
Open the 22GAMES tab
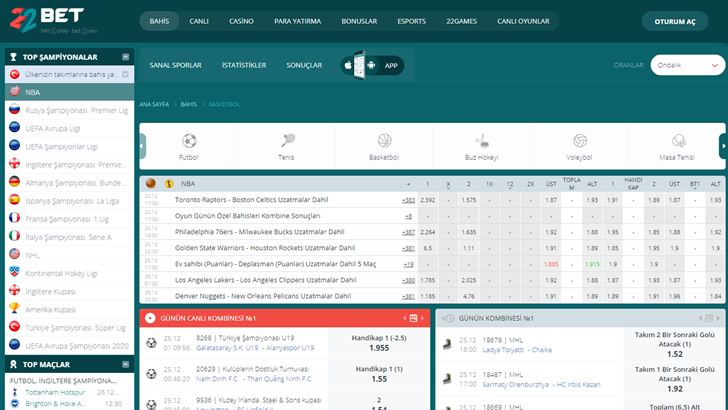[462, 21]
